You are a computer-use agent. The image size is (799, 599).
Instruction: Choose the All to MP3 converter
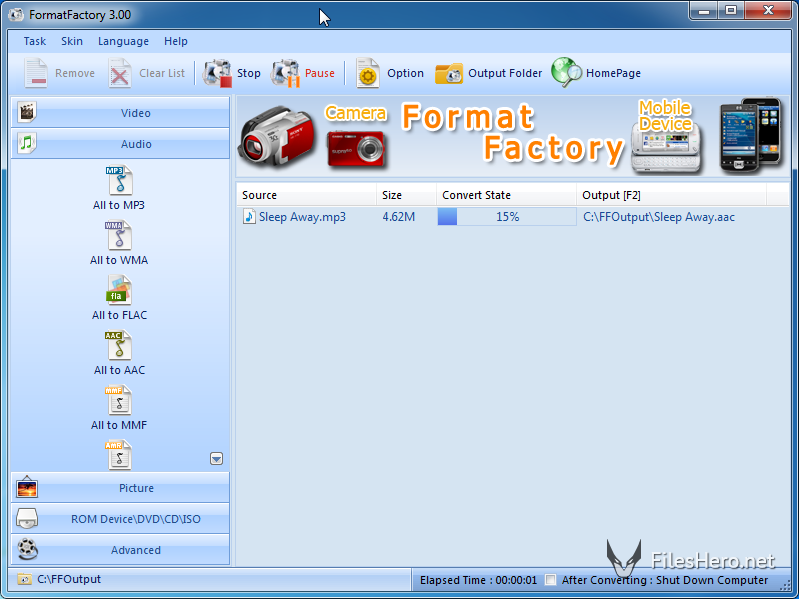[119, 188]
